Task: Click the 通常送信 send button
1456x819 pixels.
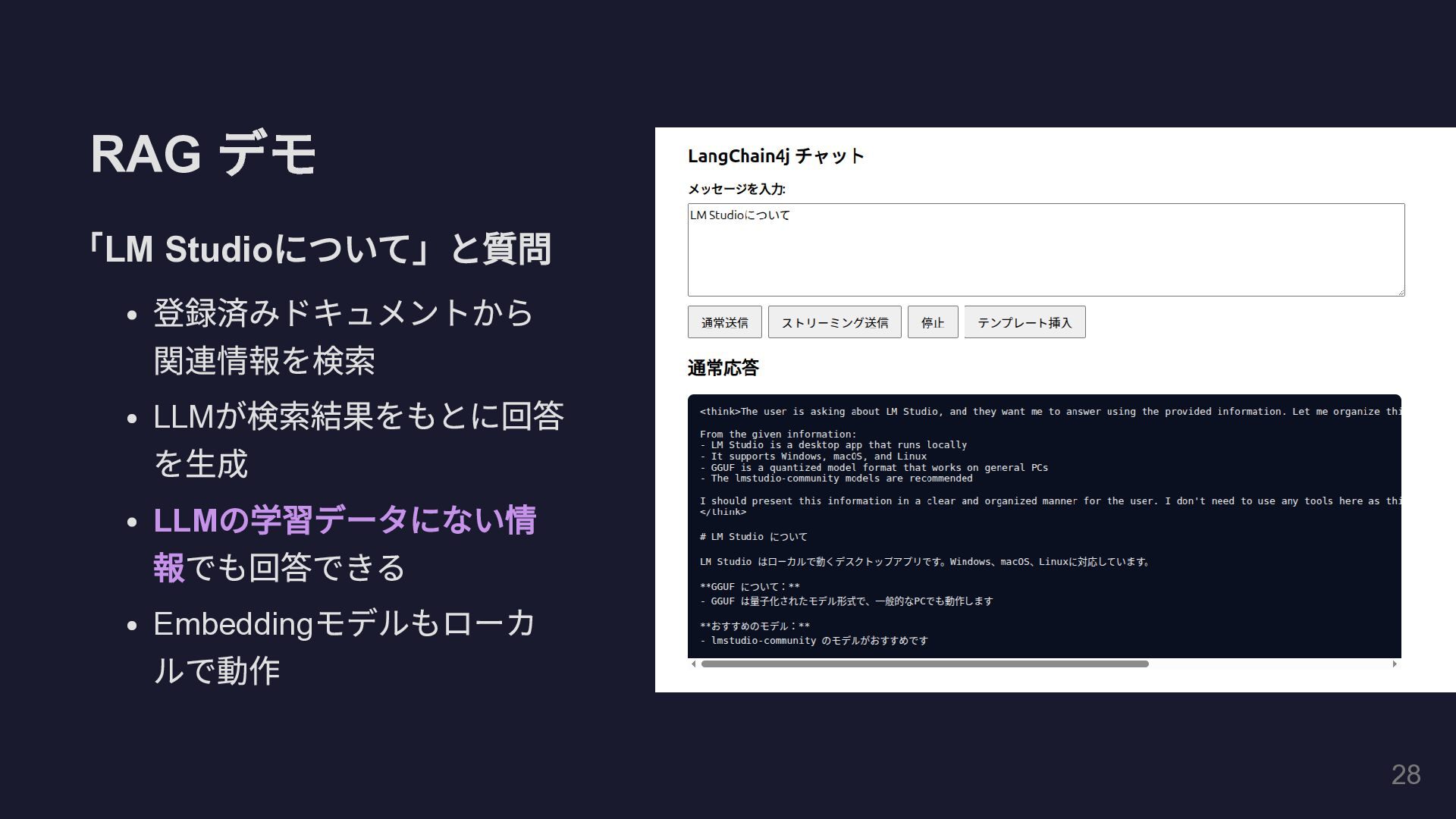Action: [x=724, y=322]
